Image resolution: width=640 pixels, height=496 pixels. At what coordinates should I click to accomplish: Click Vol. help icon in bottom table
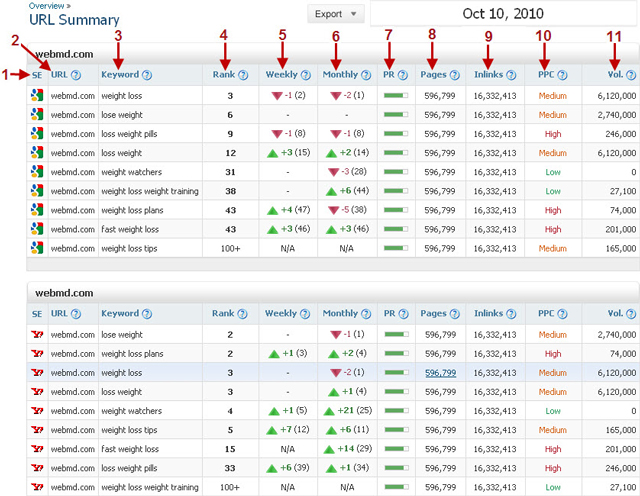click(633, 314)
